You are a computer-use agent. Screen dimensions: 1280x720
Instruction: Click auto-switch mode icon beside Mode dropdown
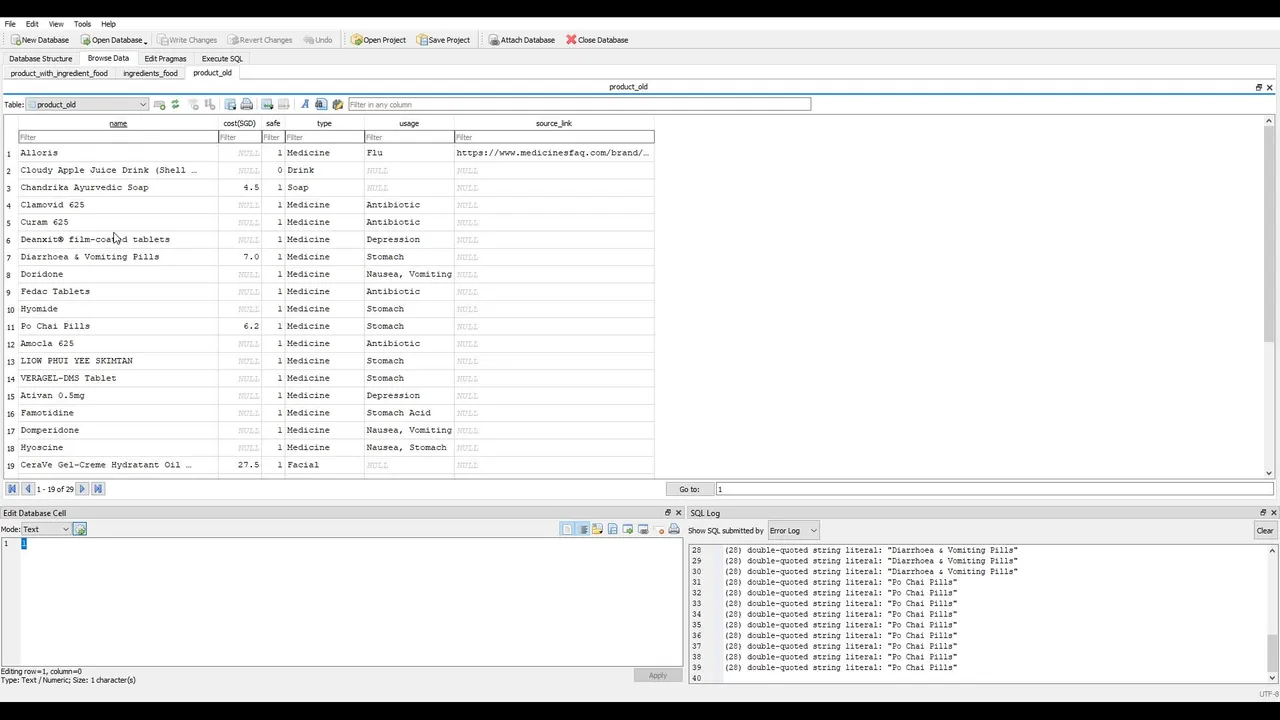coord(80,529)
